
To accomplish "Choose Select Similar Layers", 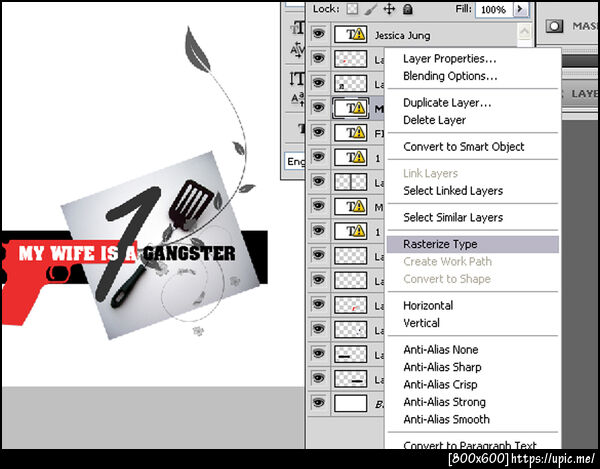I will point(453,217).
